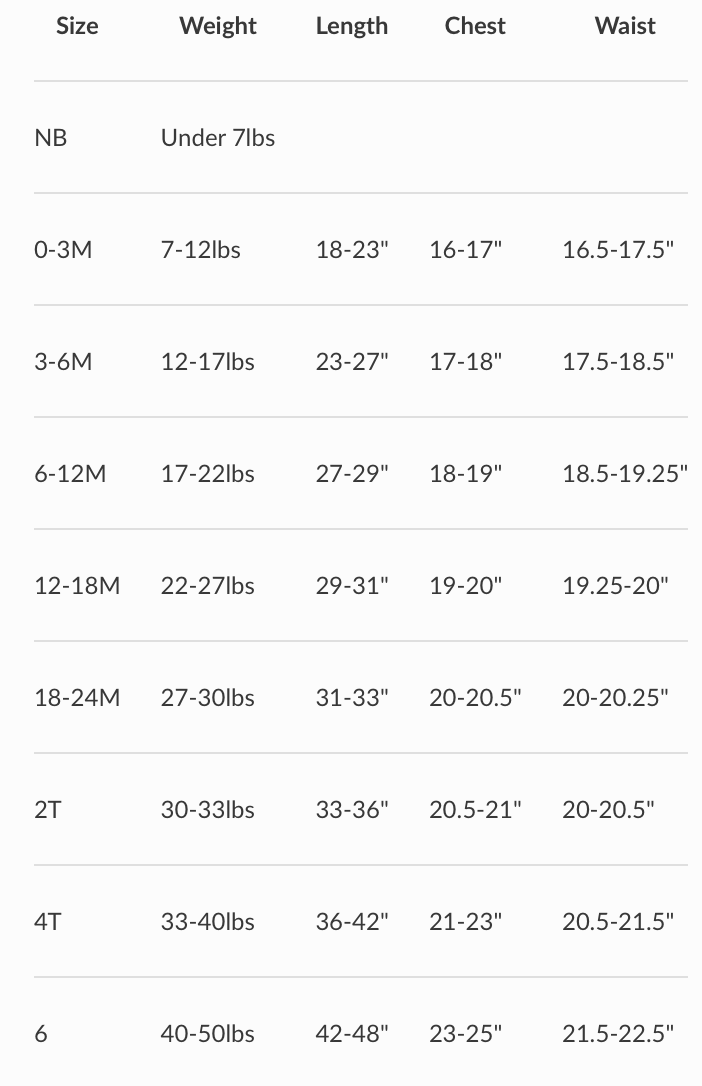Select the 19-20" chest cell
702x1086 pixels.
click(x=465, y=585)
